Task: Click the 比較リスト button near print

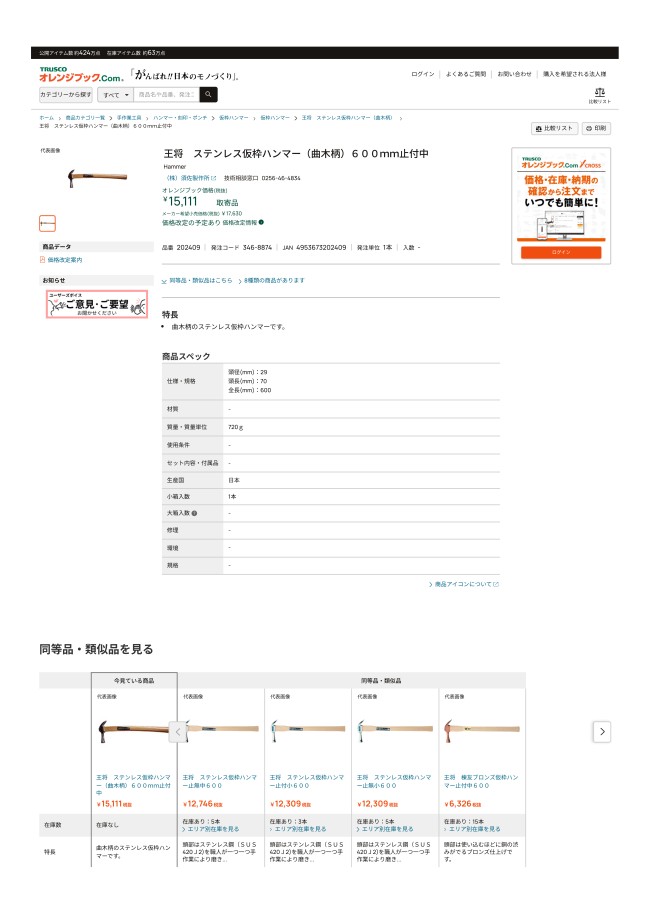Action: tap(554, 128)
